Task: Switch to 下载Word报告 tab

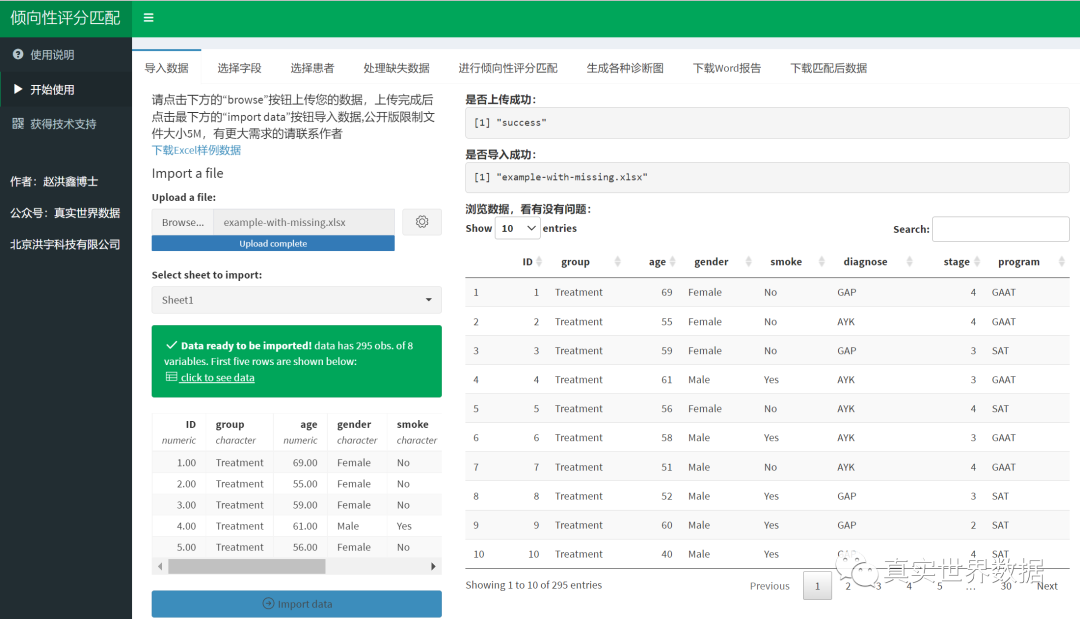Action: coord(727,68)
